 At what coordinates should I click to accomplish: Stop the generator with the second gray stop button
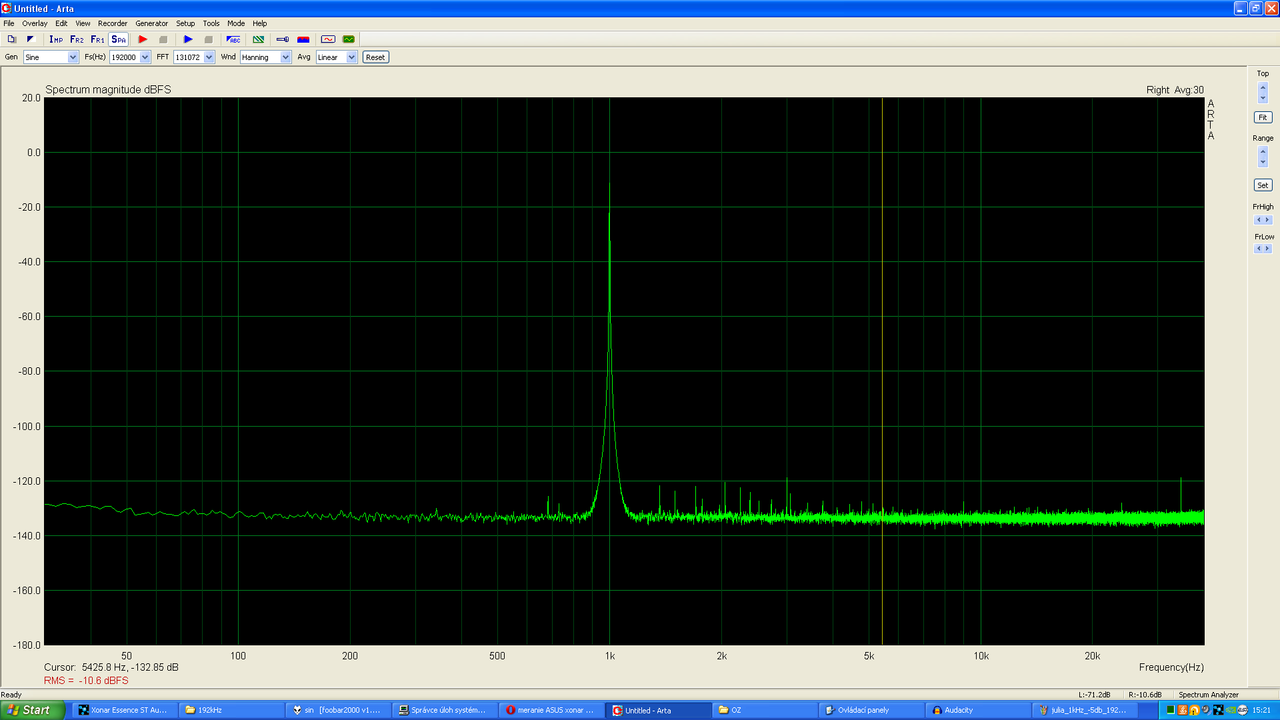tap(208, 39)
